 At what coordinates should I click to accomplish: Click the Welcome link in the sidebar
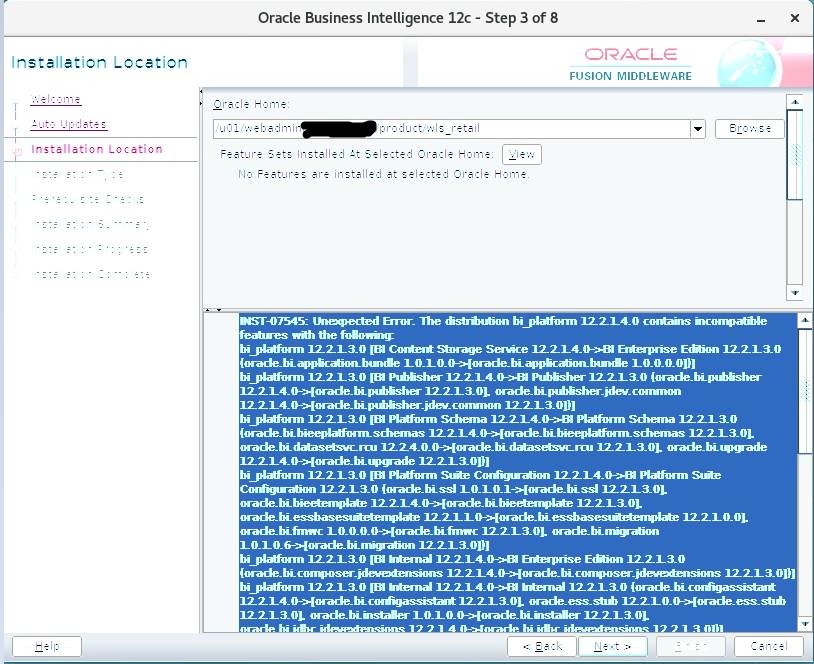click(x=54, y=99)
